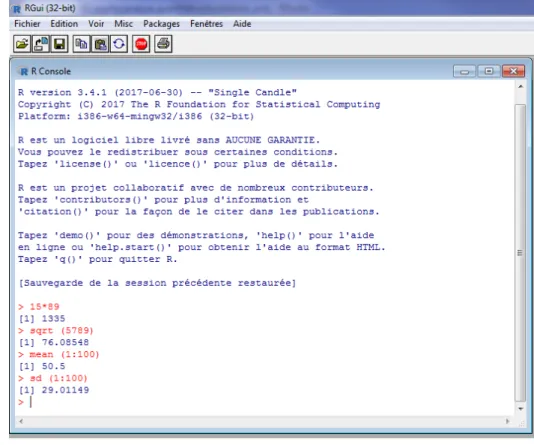Click the '[1] 1335' result line
The width and height of the screenshot is (534, 445).
tap(42, 319)
